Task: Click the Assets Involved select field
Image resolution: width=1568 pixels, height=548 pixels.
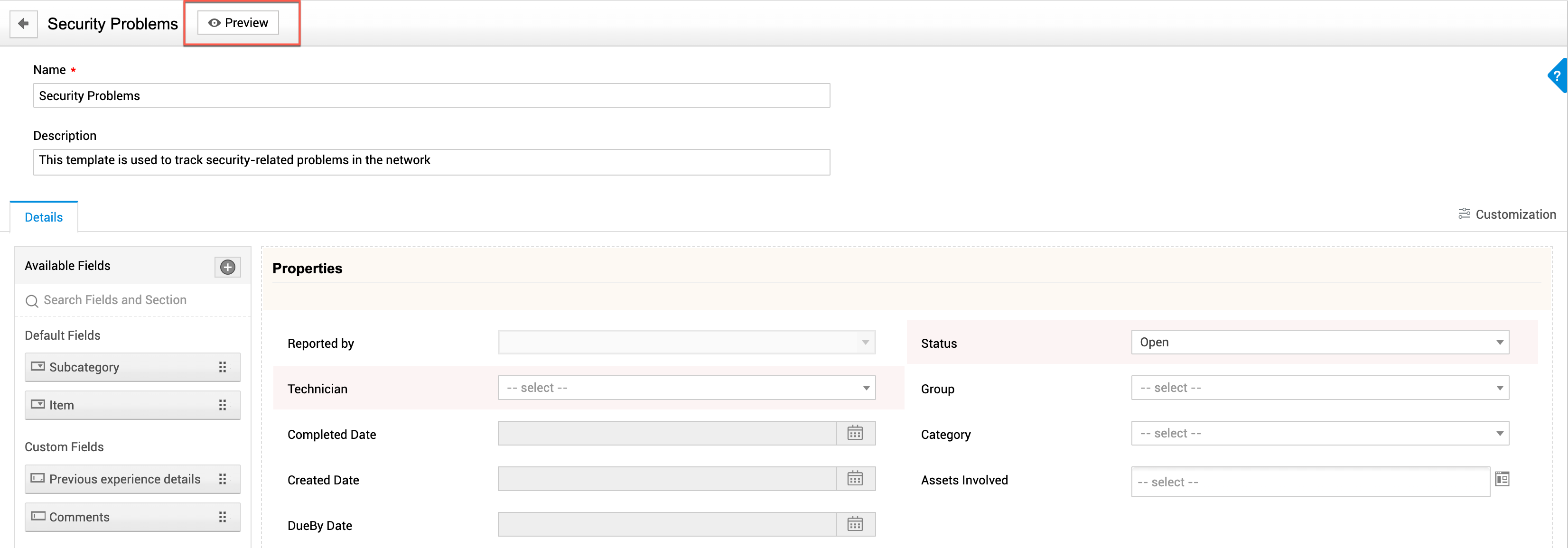Action: click(x=1310, y=482)
